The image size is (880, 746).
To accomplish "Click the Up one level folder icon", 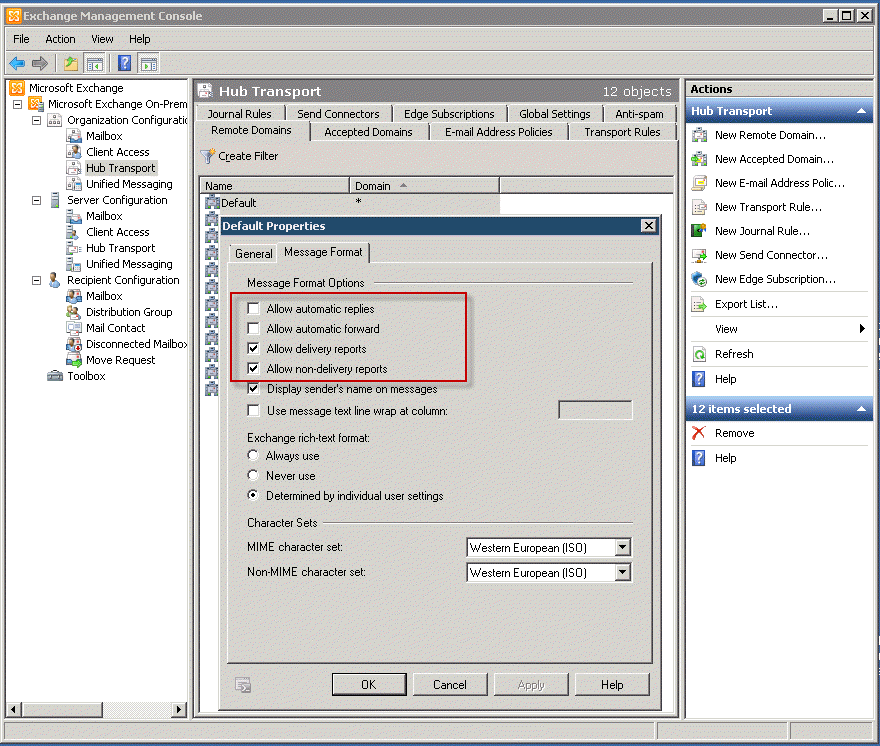I will 71,63.
